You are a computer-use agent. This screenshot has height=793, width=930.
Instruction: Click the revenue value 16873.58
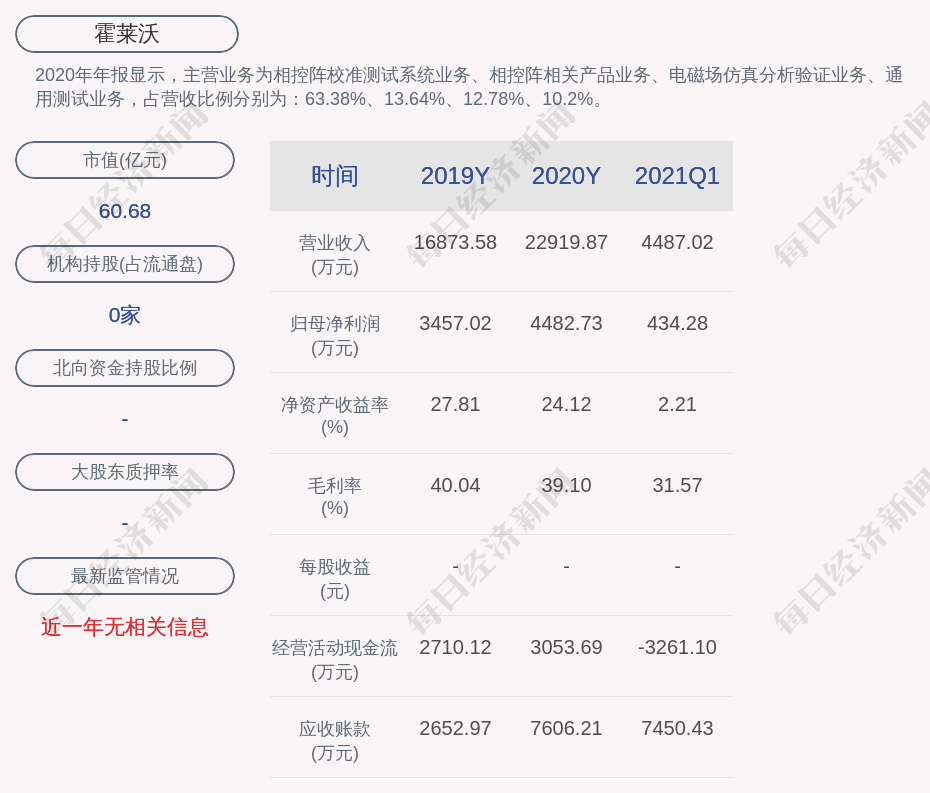455,243
